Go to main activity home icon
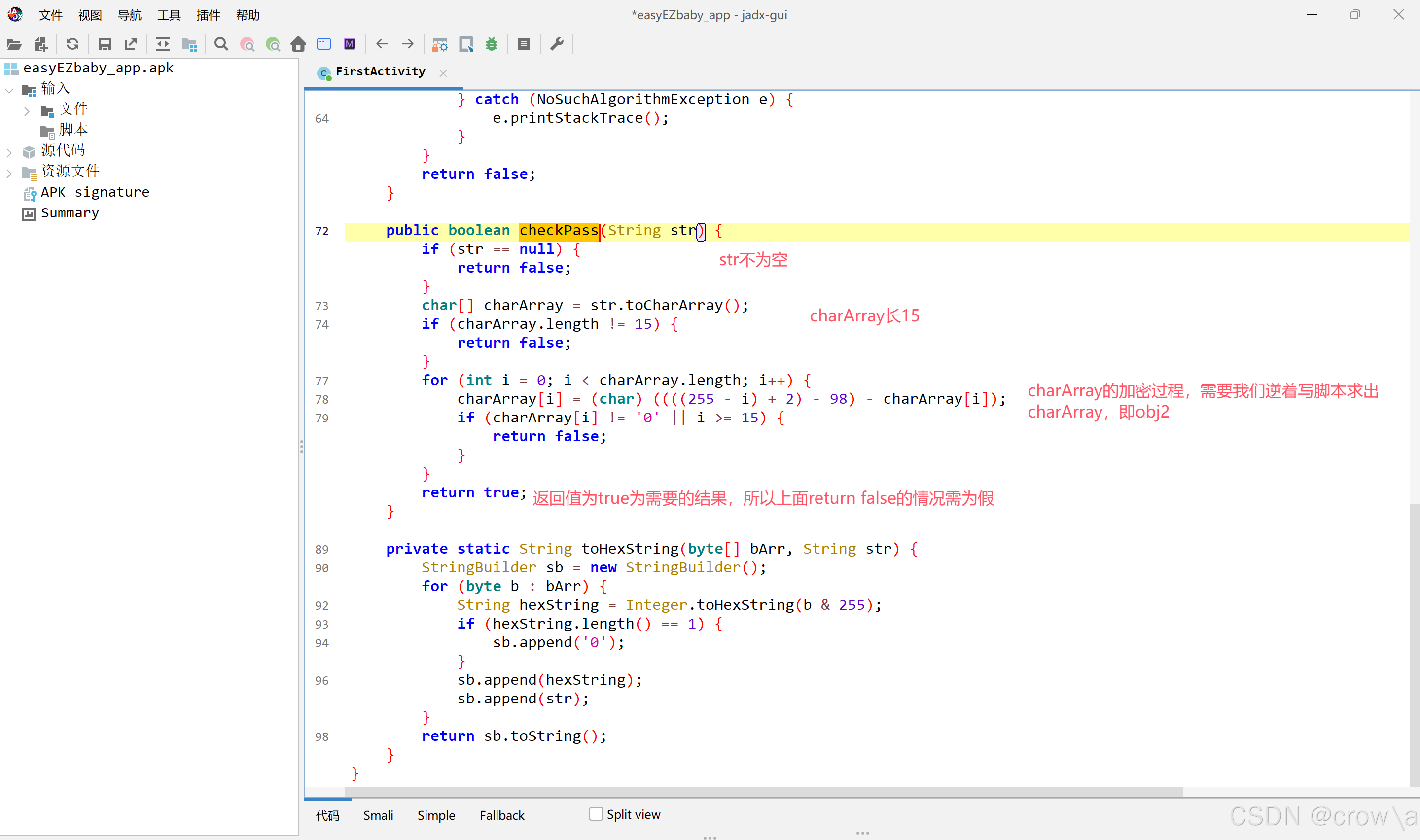 coord(298,44)
